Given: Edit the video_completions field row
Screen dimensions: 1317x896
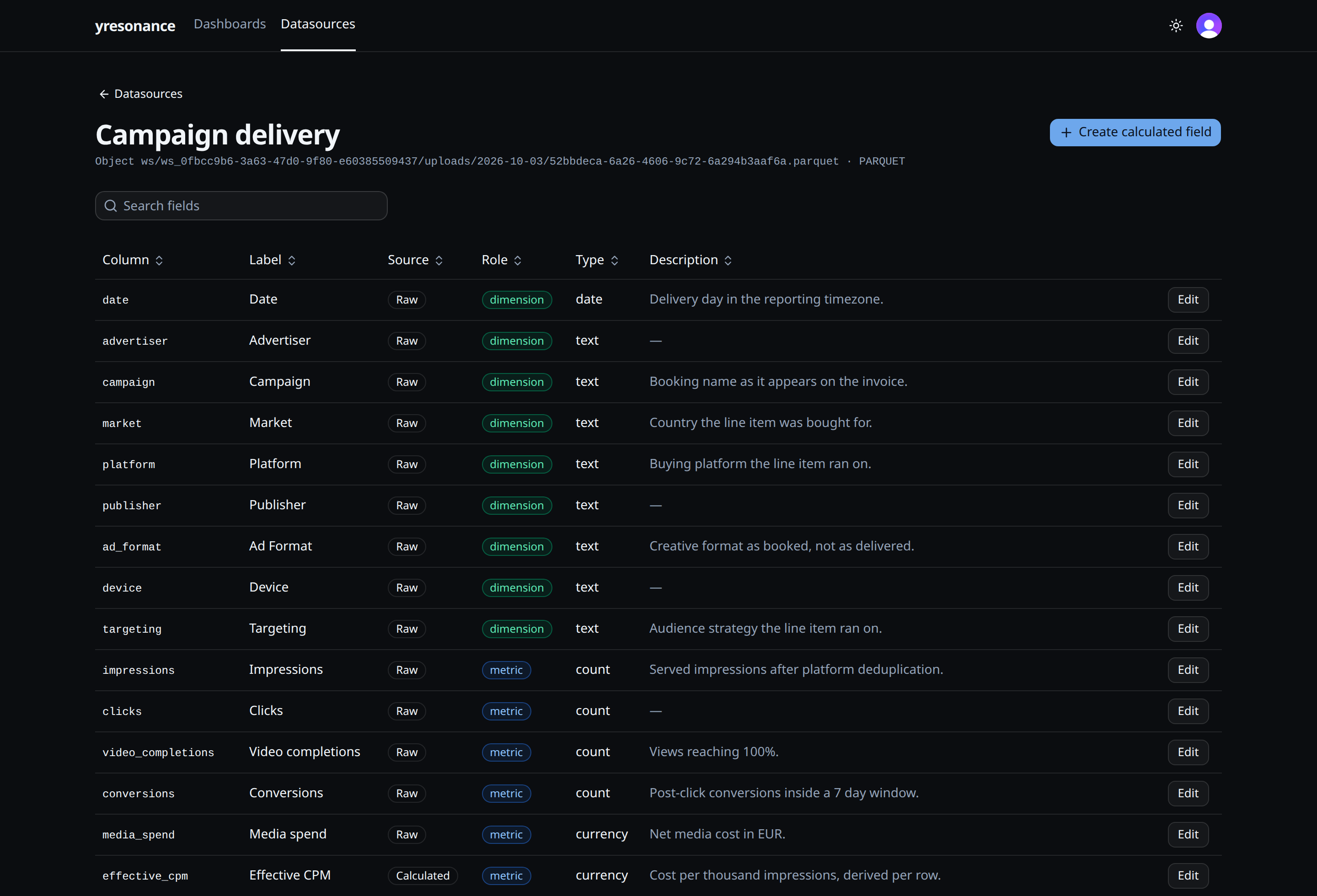Looking at the screenshot, I should click(x=1188, y=752).
